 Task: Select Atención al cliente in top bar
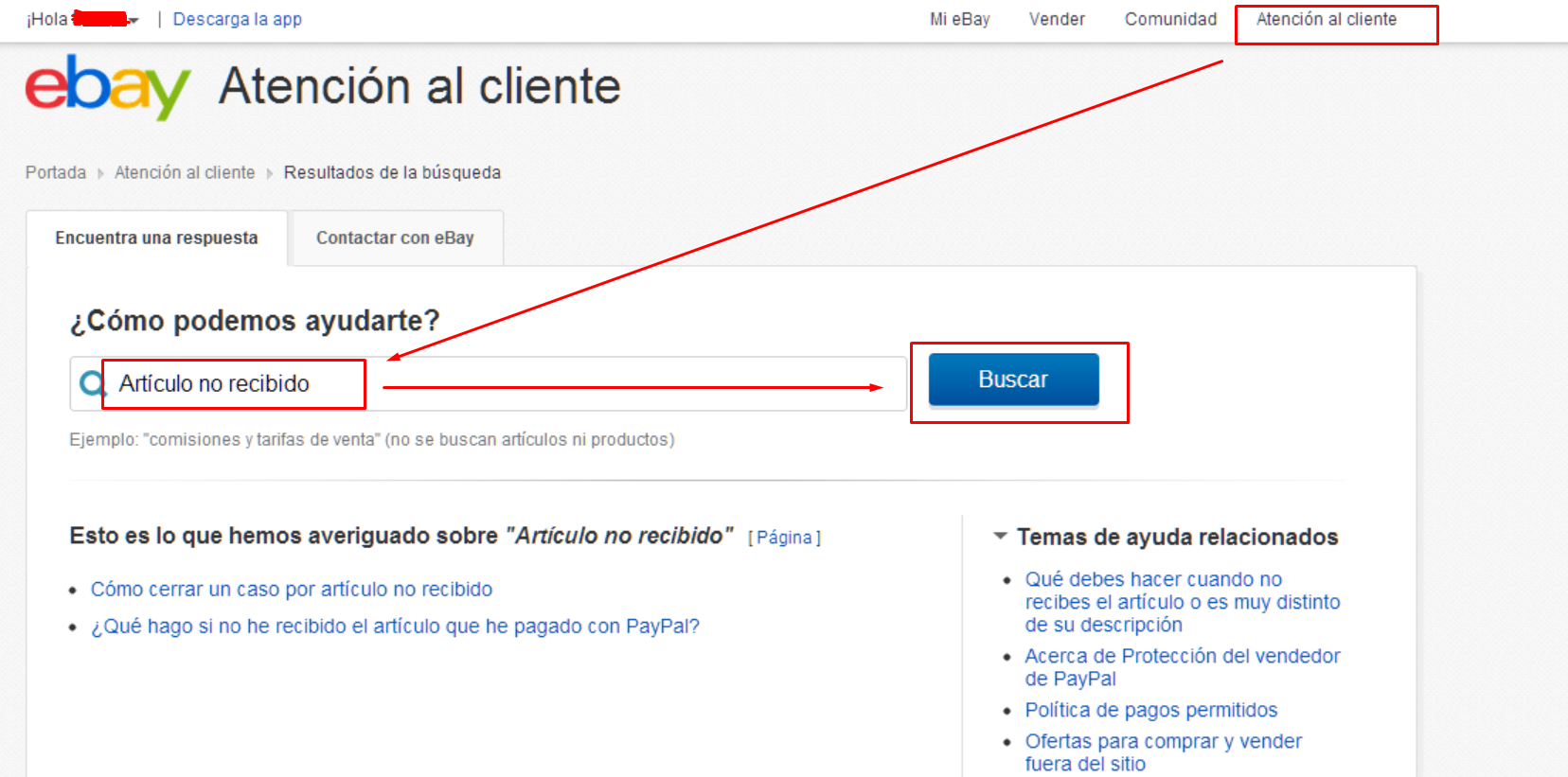pyautogui.click(x=1326, y=19)
